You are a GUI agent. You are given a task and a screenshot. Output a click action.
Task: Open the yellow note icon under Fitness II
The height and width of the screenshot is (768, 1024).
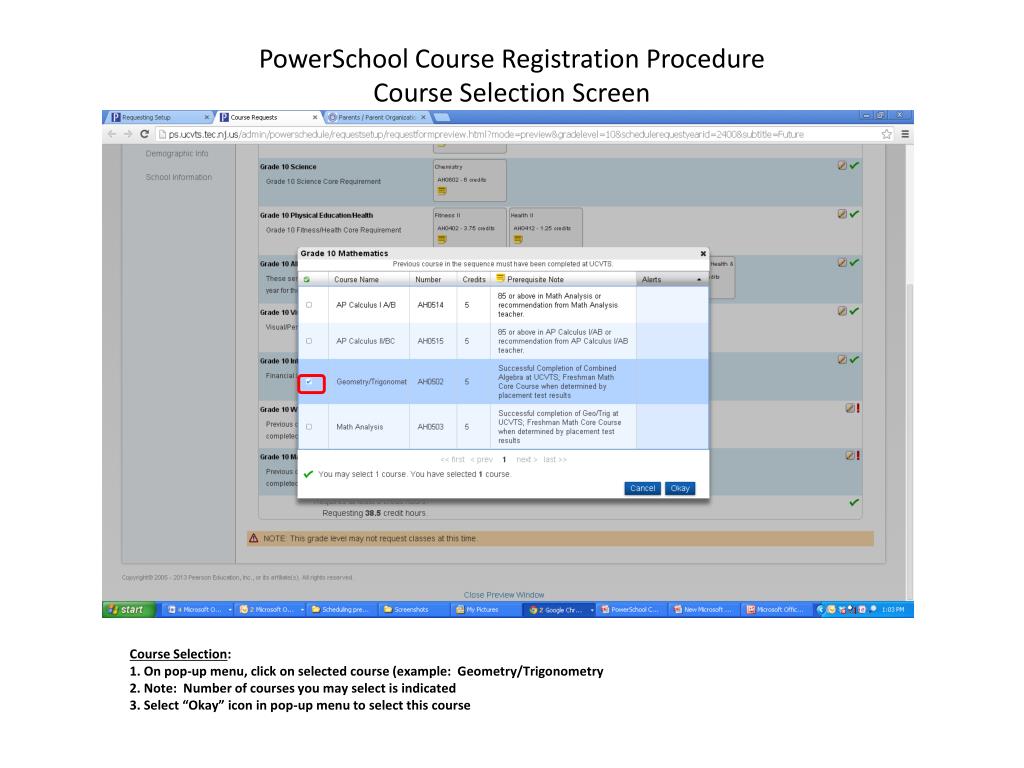pyautogui.click(x=442, y=239)
